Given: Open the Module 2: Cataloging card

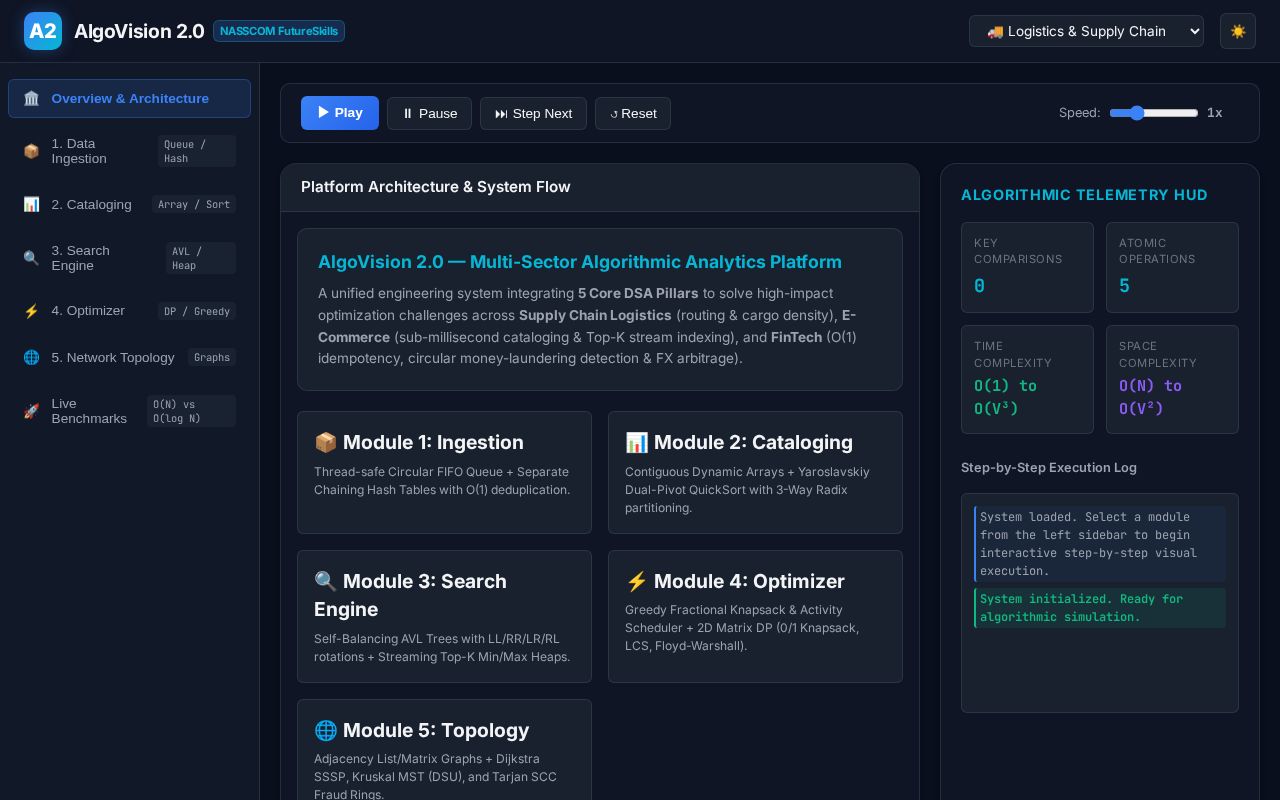Looking at the screenshot, I should pyautogui.click(x=755, y=472).
